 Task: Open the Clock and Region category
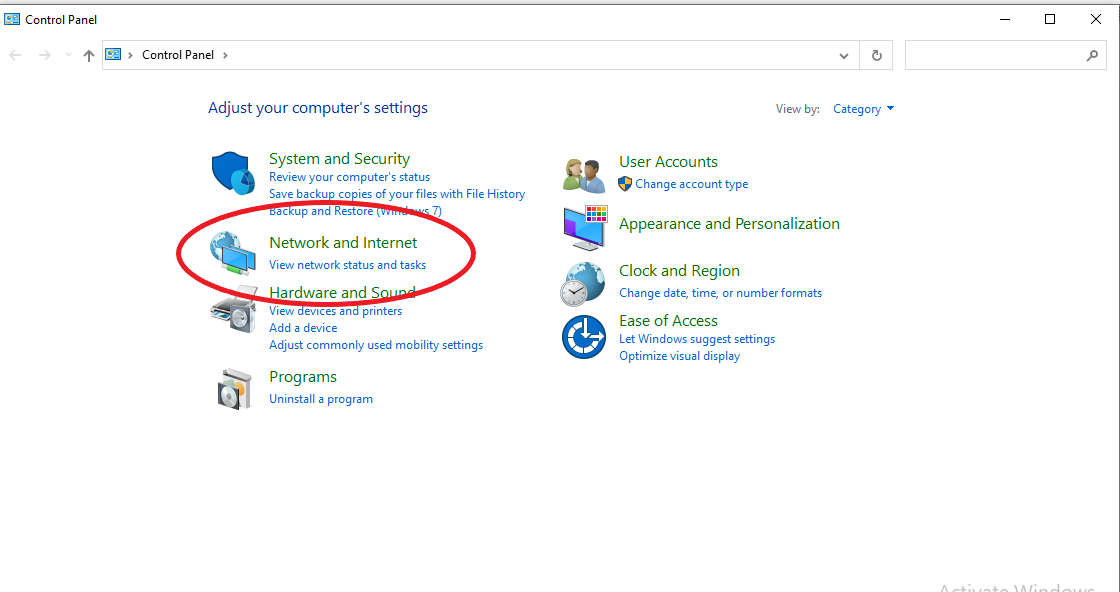point(679,271)
